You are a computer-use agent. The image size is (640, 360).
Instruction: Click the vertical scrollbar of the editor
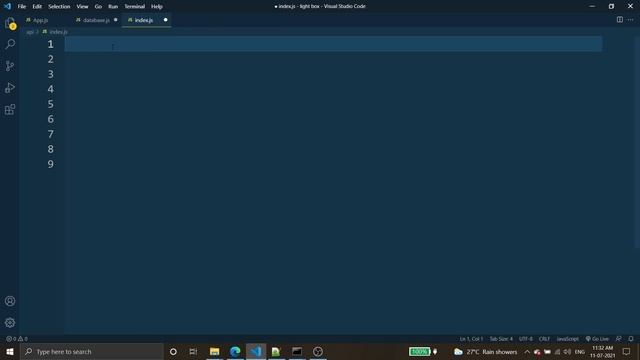(x=637, y=142)
